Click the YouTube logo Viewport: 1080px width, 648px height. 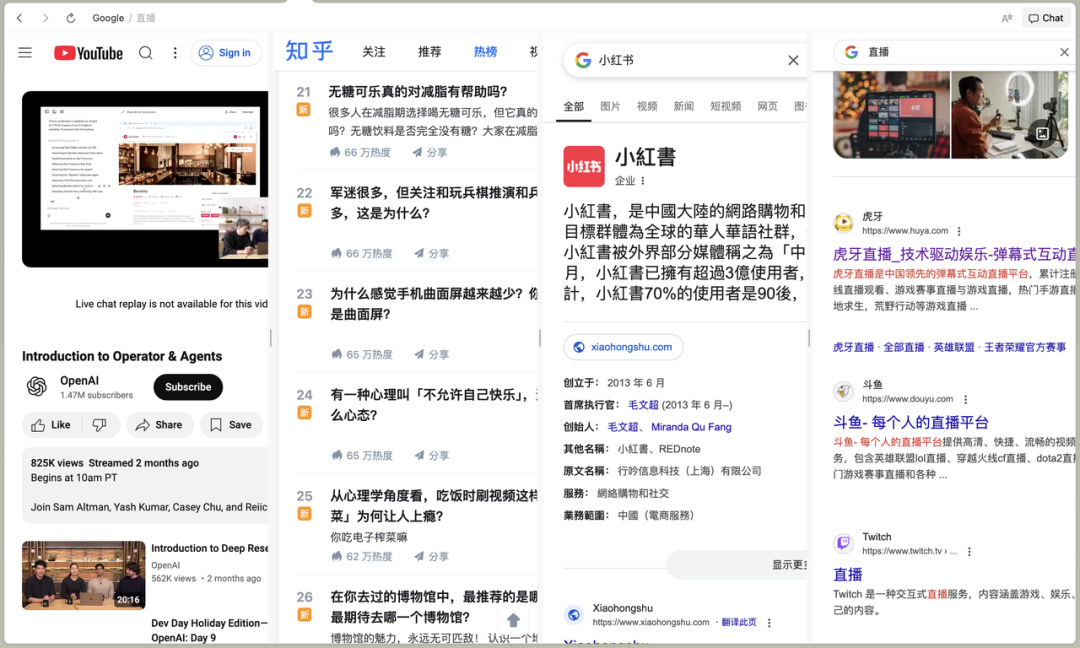point(88,53)
